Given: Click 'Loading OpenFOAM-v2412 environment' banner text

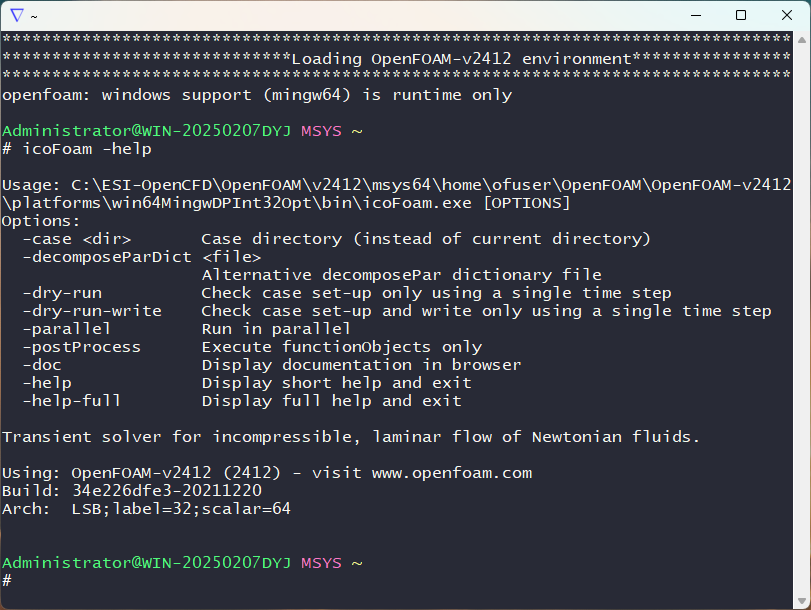Looking at the screenshot, I should pyautogui.click(x=461, y=59).
